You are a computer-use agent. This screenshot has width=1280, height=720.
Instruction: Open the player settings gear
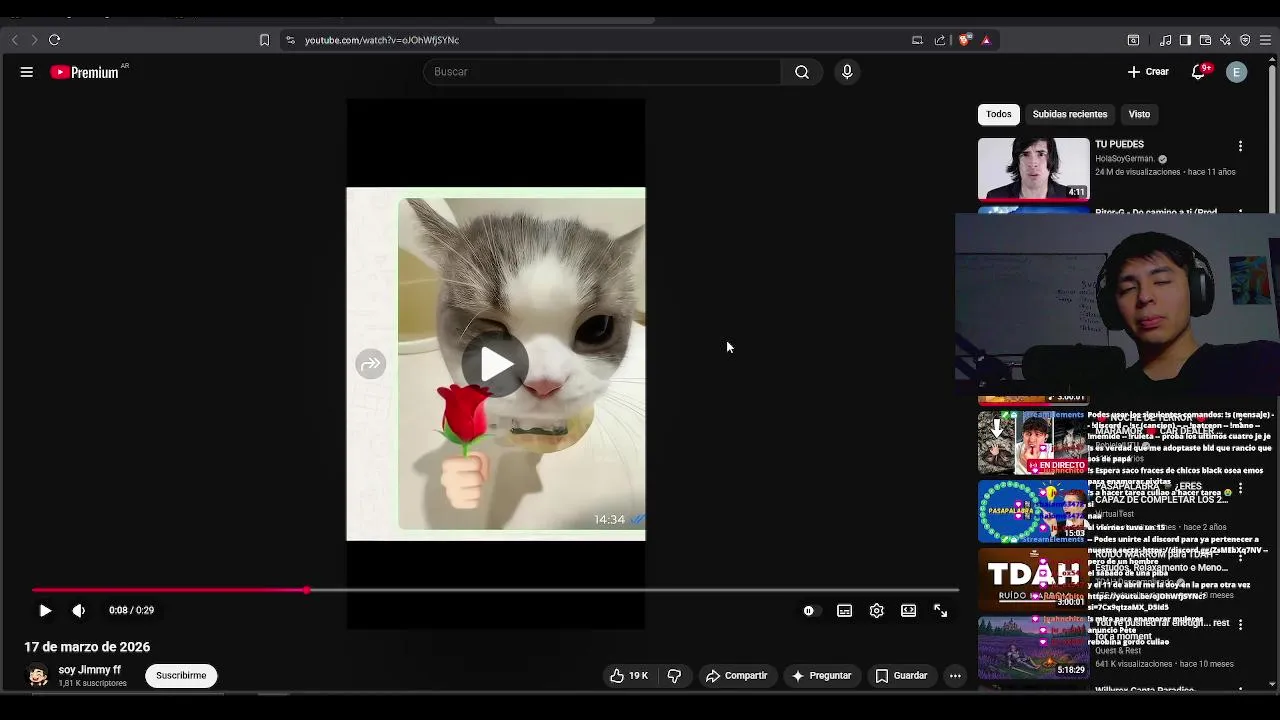coord(877,611)
